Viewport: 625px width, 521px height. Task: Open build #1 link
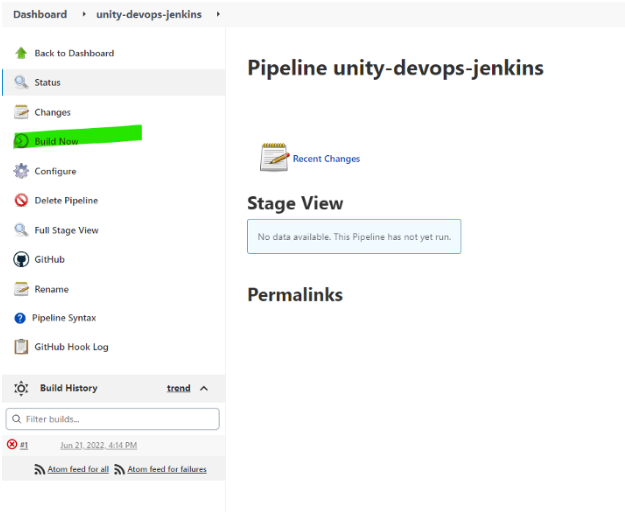pos(24,445)
